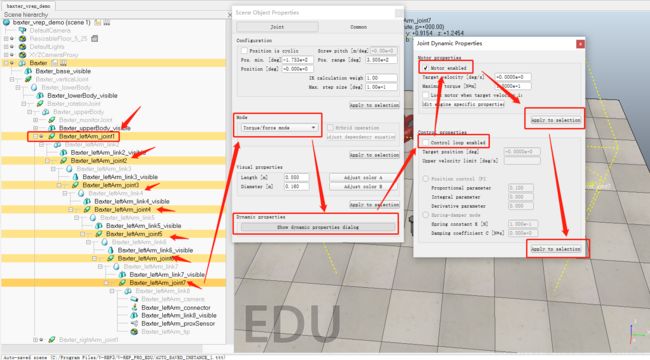Apply configuration settings to selection
Screen dimensions: 650x360
(374, 105)
